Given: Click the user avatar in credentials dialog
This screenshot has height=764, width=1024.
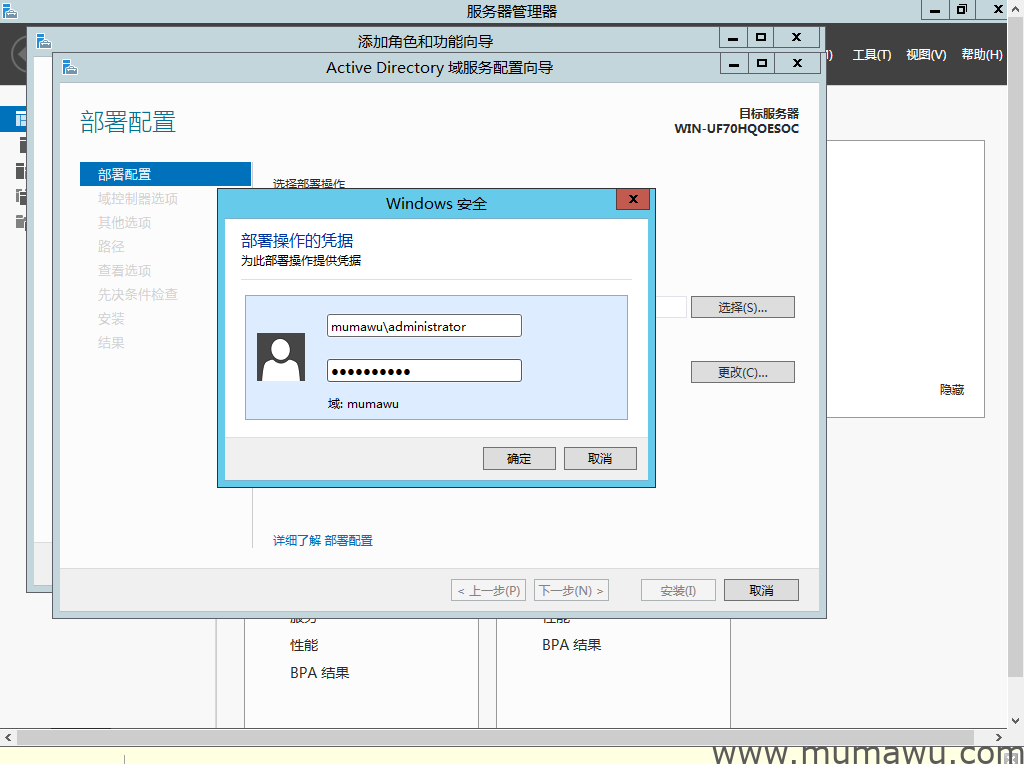Looking at the screenshot, I should click(281, 357).
